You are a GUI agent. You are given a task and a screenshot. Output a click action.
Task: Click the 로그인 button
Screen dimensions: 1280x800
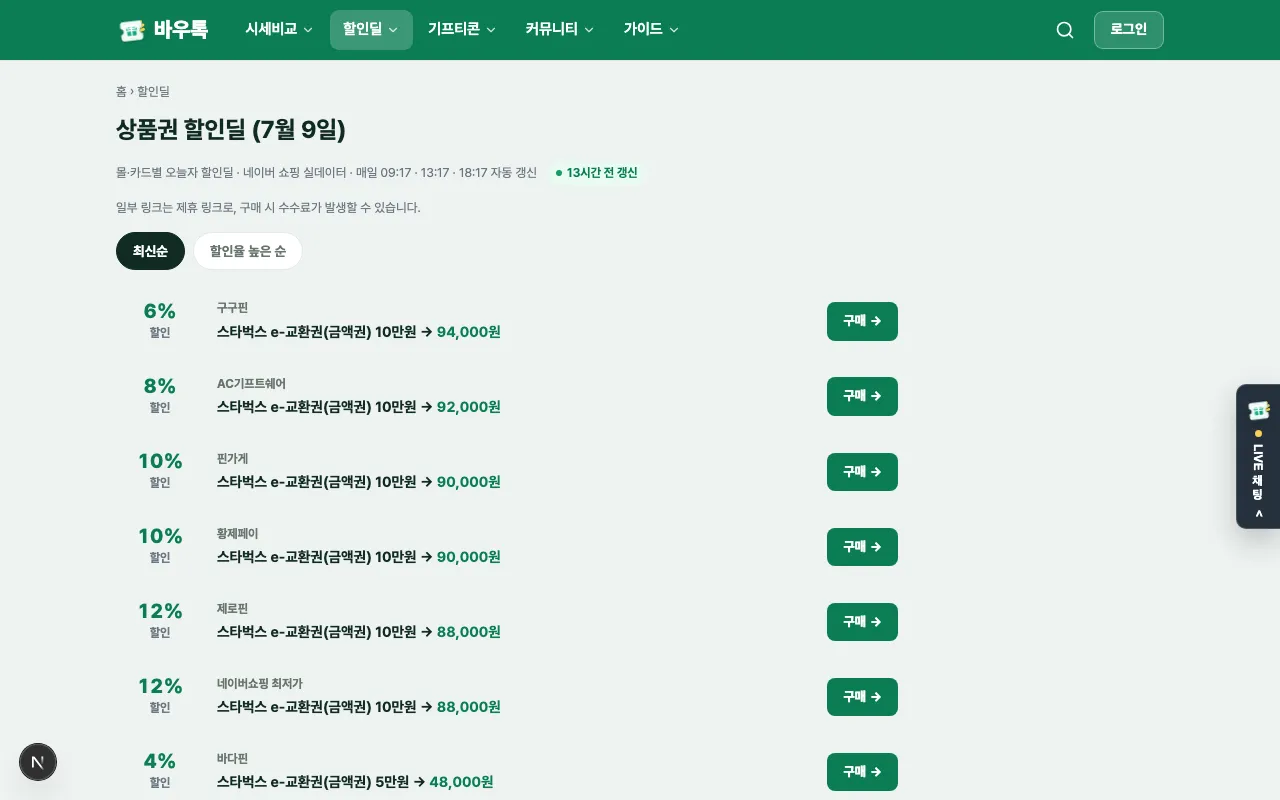[x=1129, y=30]
